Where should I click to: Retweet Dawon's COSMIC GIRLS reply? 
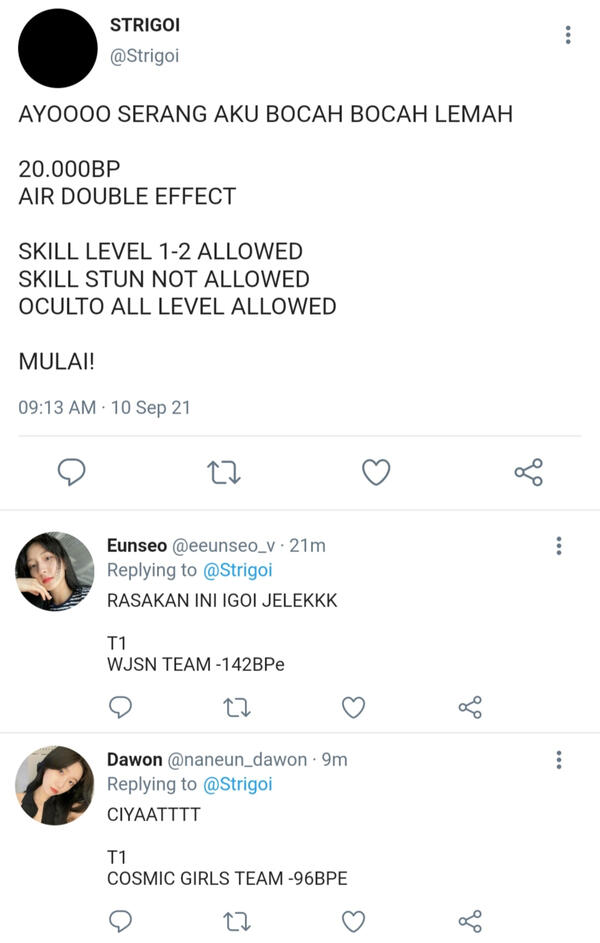(x=237, y=921)
